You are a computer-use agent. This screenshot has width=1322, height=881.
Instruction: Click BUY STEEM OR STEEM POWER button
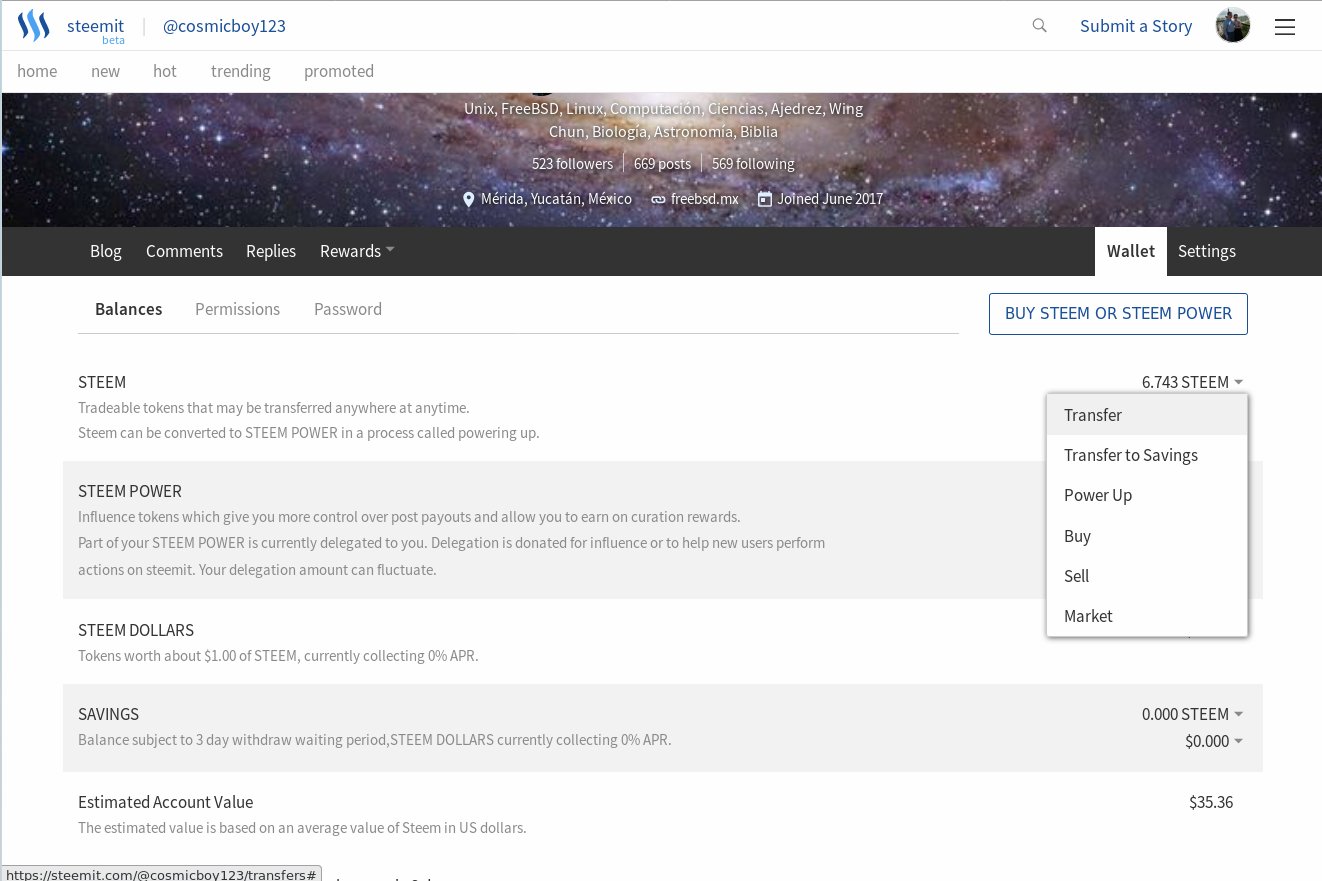pos(1118,313)
